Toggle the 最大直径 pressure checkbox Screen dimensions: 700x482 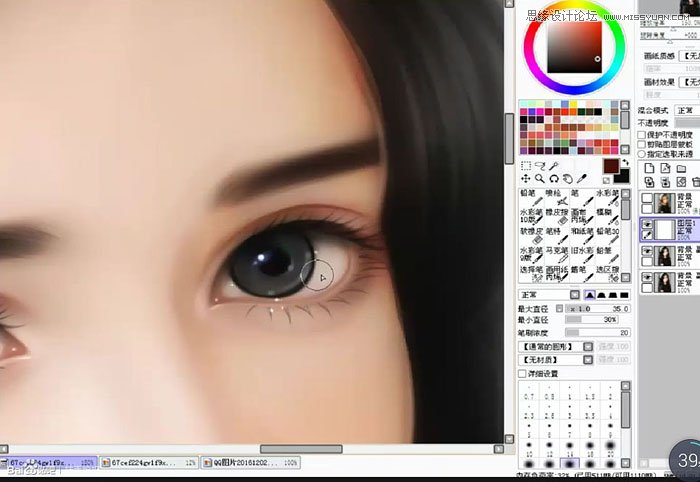(x=559, y=308)
